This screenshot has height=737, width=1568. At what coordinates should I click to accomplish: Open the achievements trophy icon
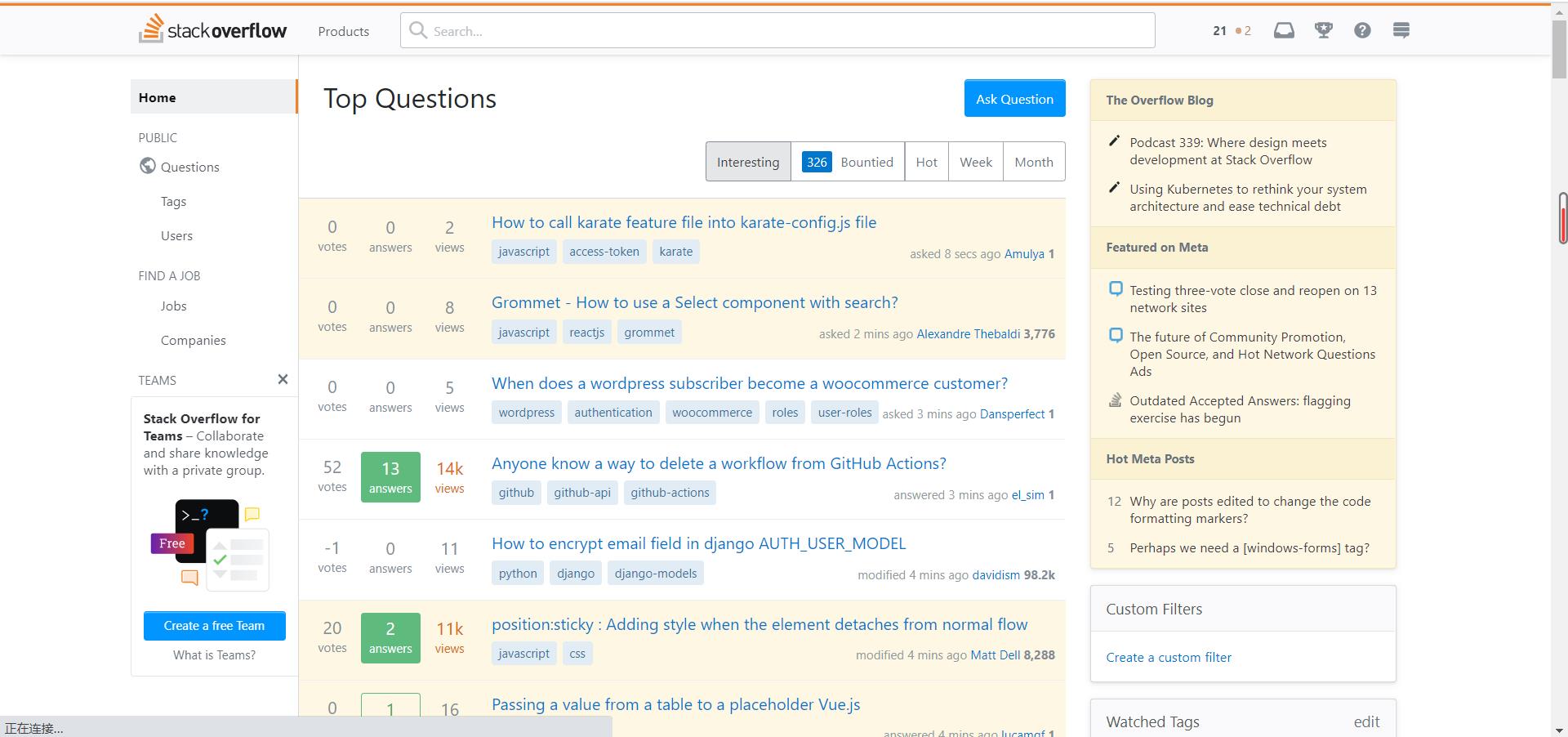1323,30
